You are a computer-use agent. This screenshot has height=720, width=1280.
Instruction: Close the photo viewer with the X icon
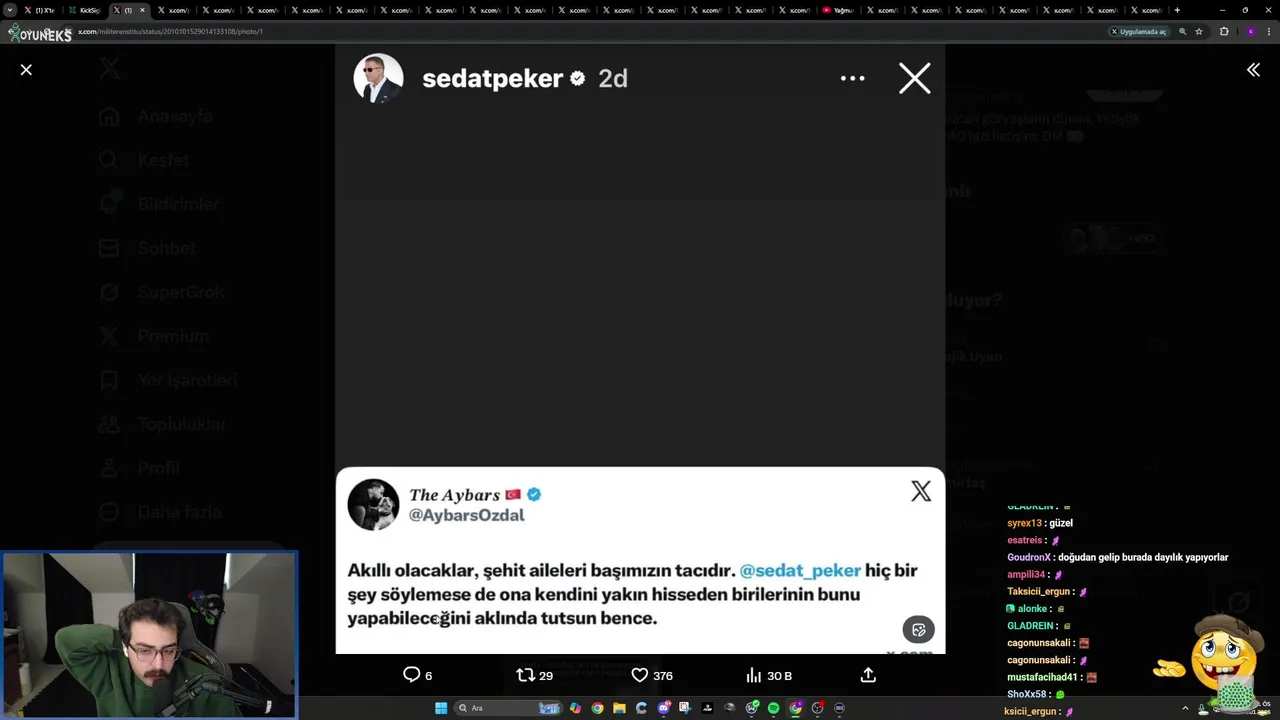pyautogui.click(x=26, y=70)
